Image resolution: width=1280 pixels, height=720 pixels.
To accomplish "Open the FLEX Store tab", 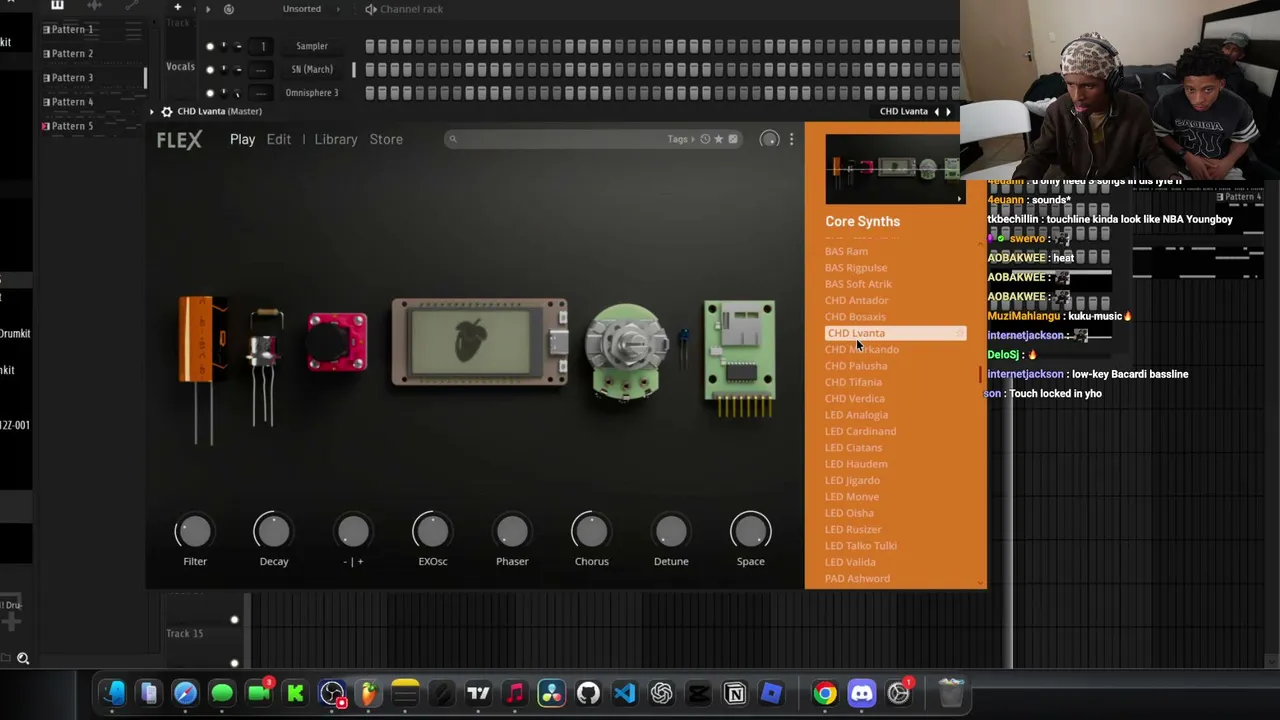I will (386, 139).
